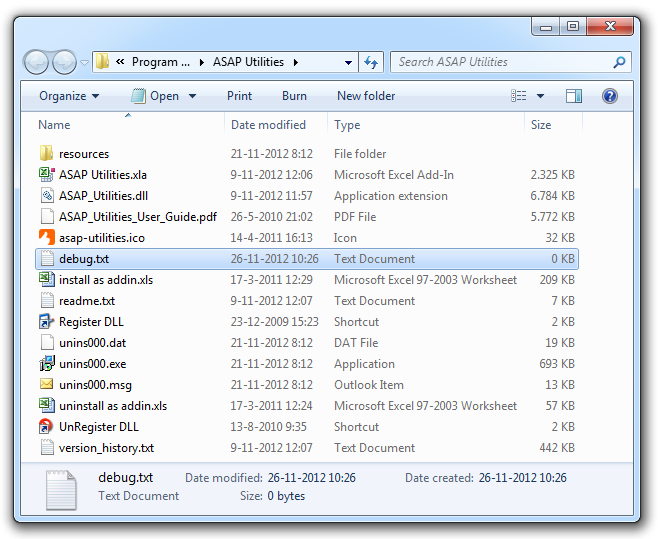This screenshot has height=539, width=659.
Task: Click the Register DLL shortcut icon
Action: pyautogui.click(x=47, y=322)
